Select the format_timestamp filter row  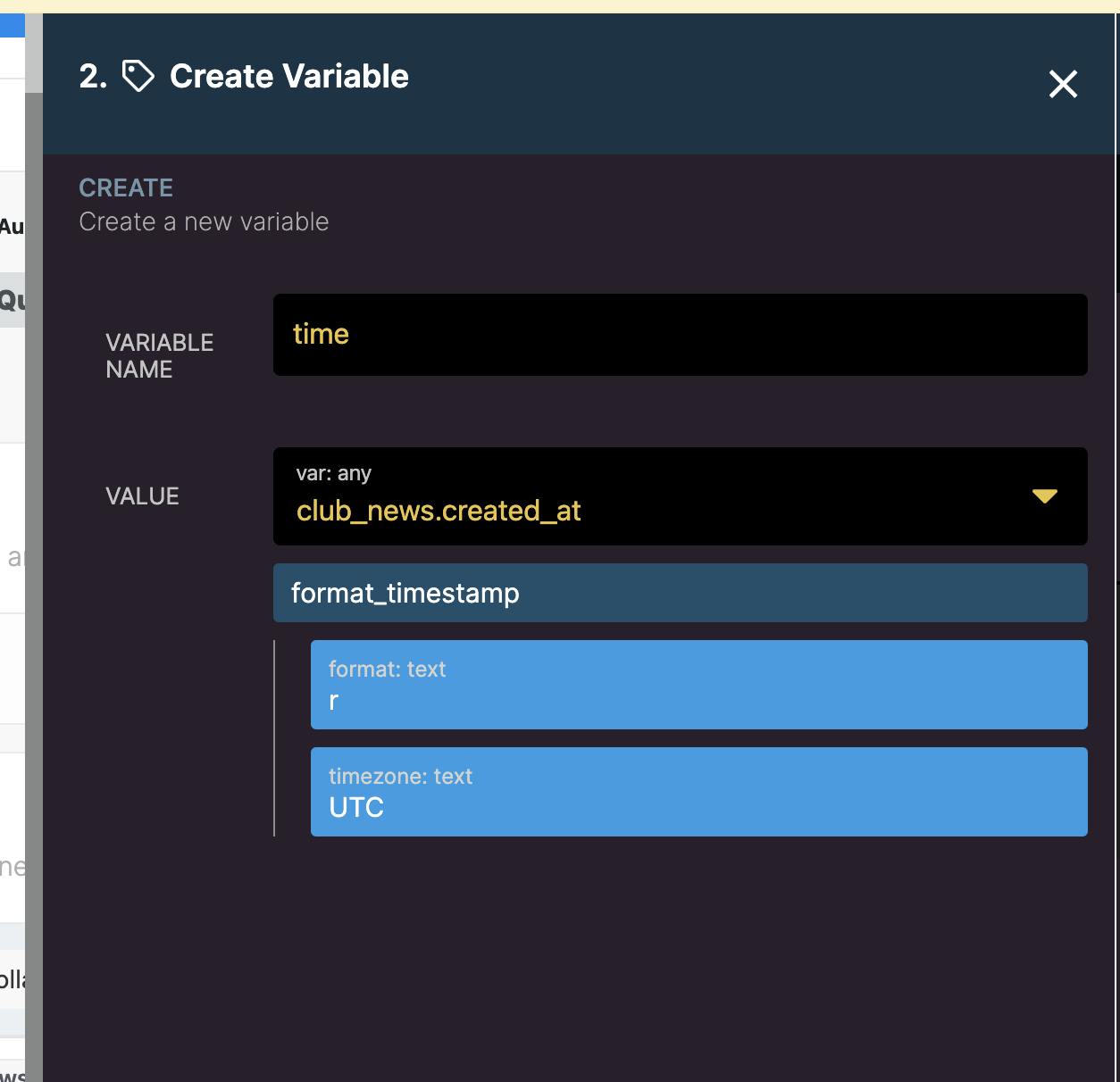coord(680,593)
